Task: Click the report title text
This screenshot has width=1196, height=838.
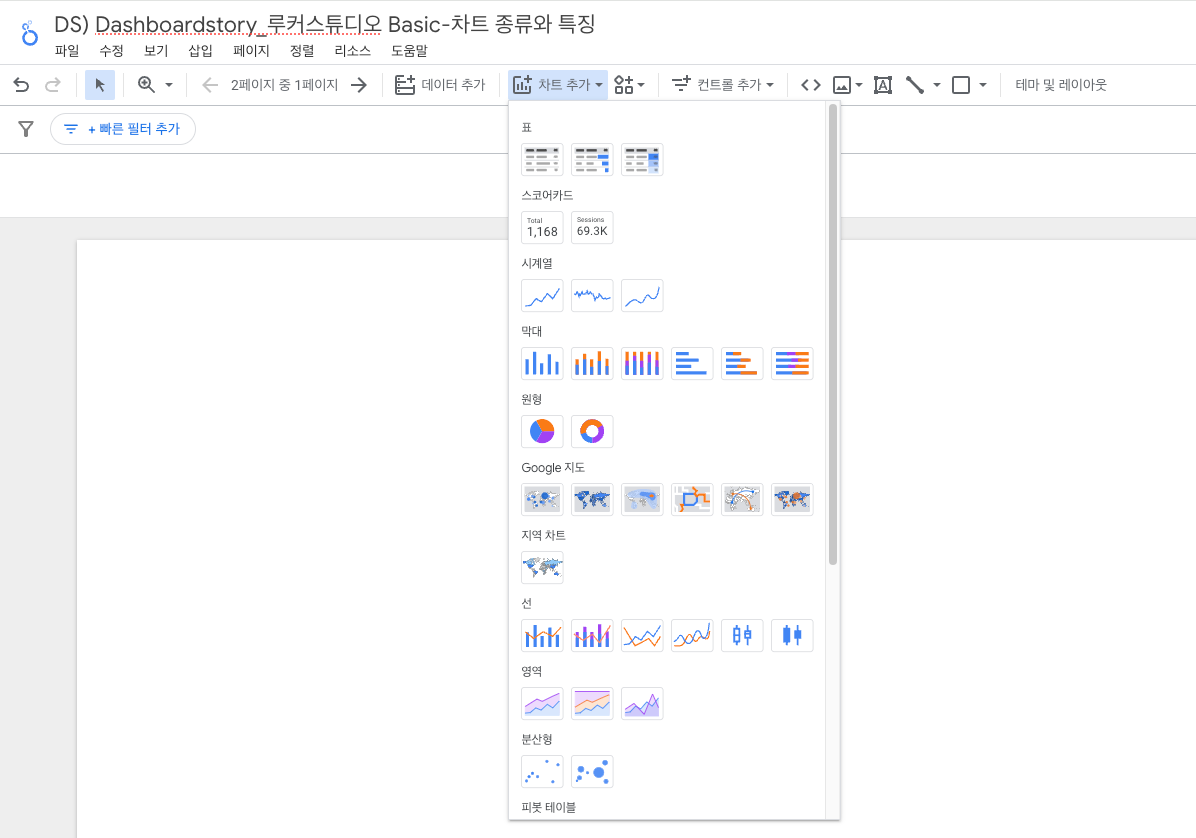Action: point(324,24)
